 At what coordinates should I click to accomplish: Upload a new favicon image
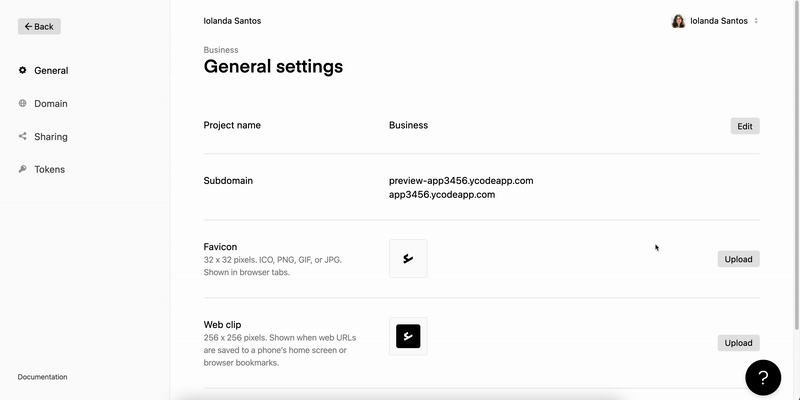point(738,259)
